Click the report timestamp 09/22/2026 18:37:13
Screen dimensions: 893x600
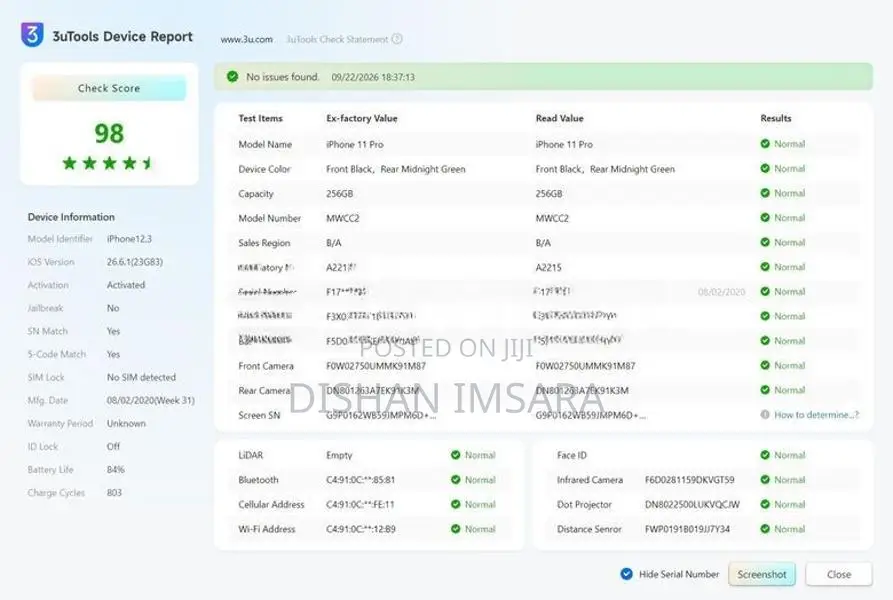pyautogui.click(x=373, y=77)
